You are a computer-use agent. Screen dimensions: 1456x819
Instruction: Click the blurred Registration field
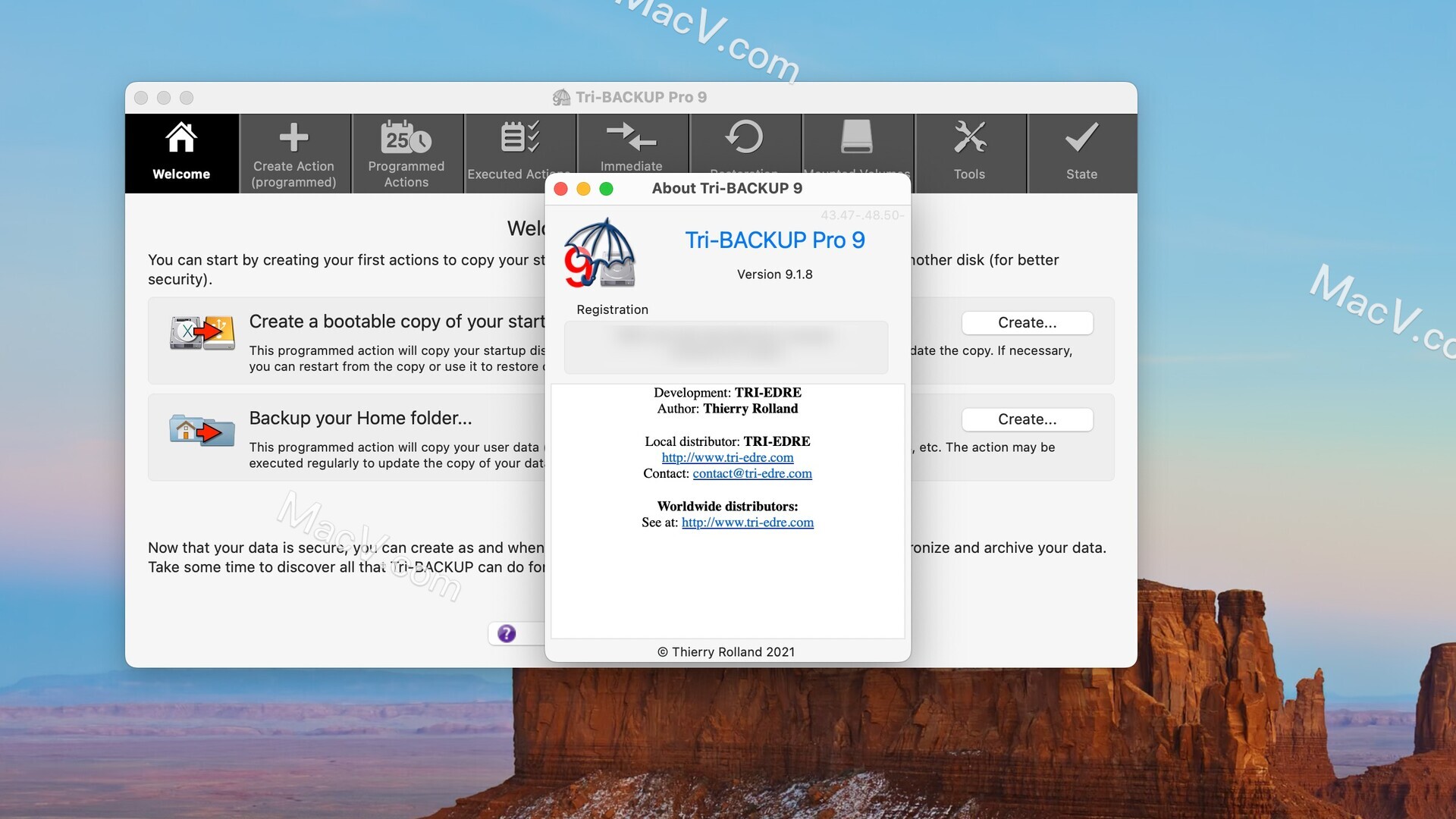coord(726,347)
